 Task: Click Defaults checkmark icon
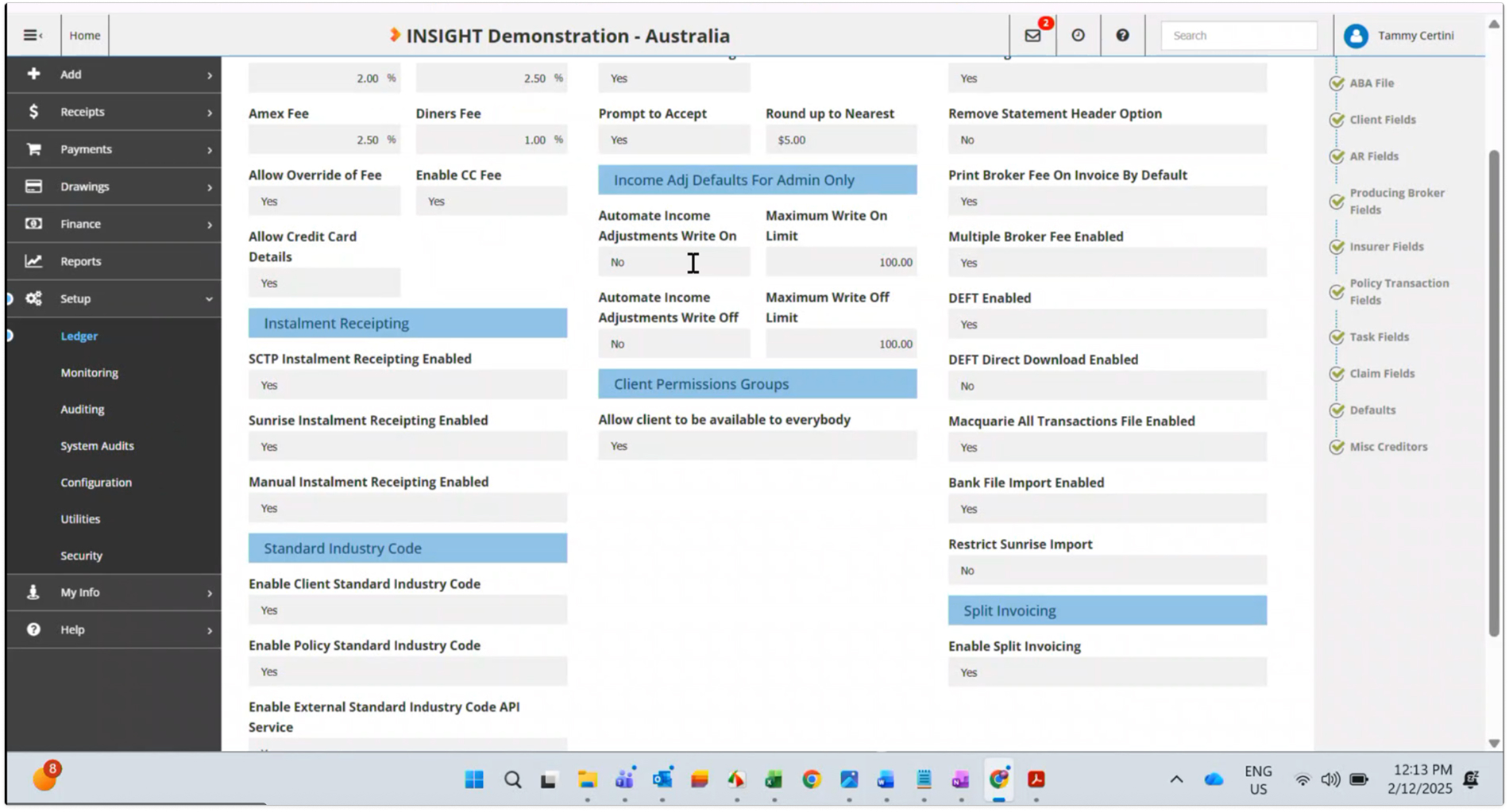pyautogui.click(x=1337, y=410)
